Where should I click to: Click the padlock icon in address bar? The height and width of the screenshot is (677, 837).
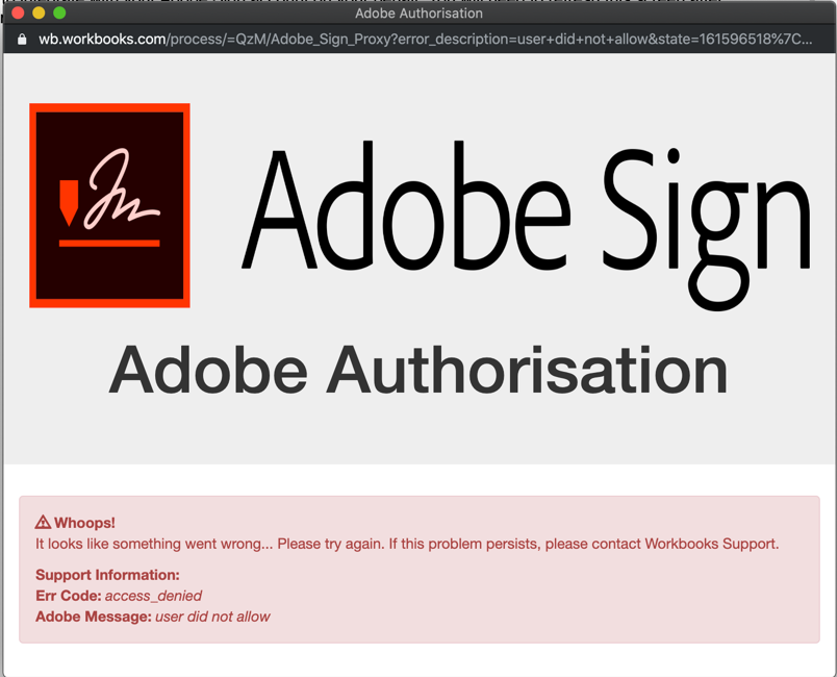tap(22, 40)
